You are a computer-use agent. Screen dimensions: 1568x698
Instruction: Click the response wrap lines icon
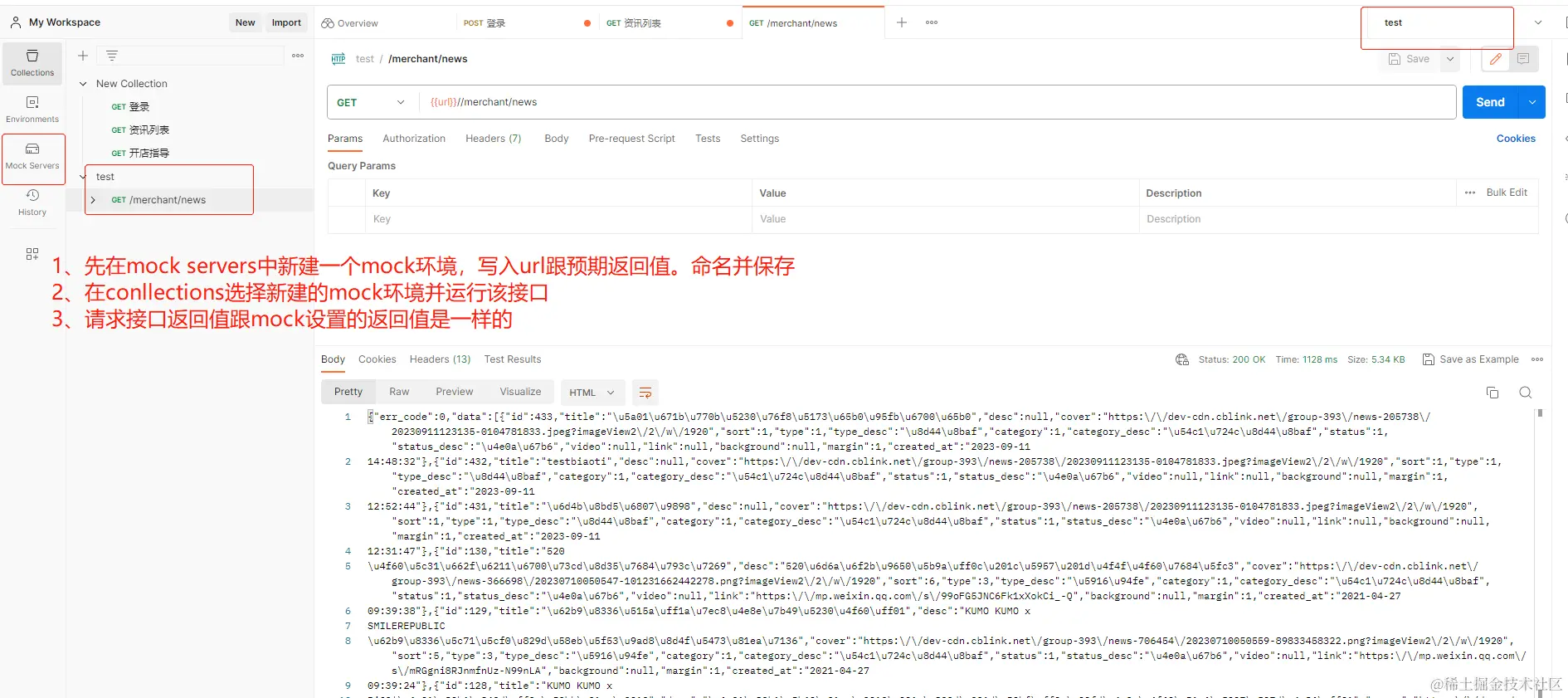click(x=645, y=393)
